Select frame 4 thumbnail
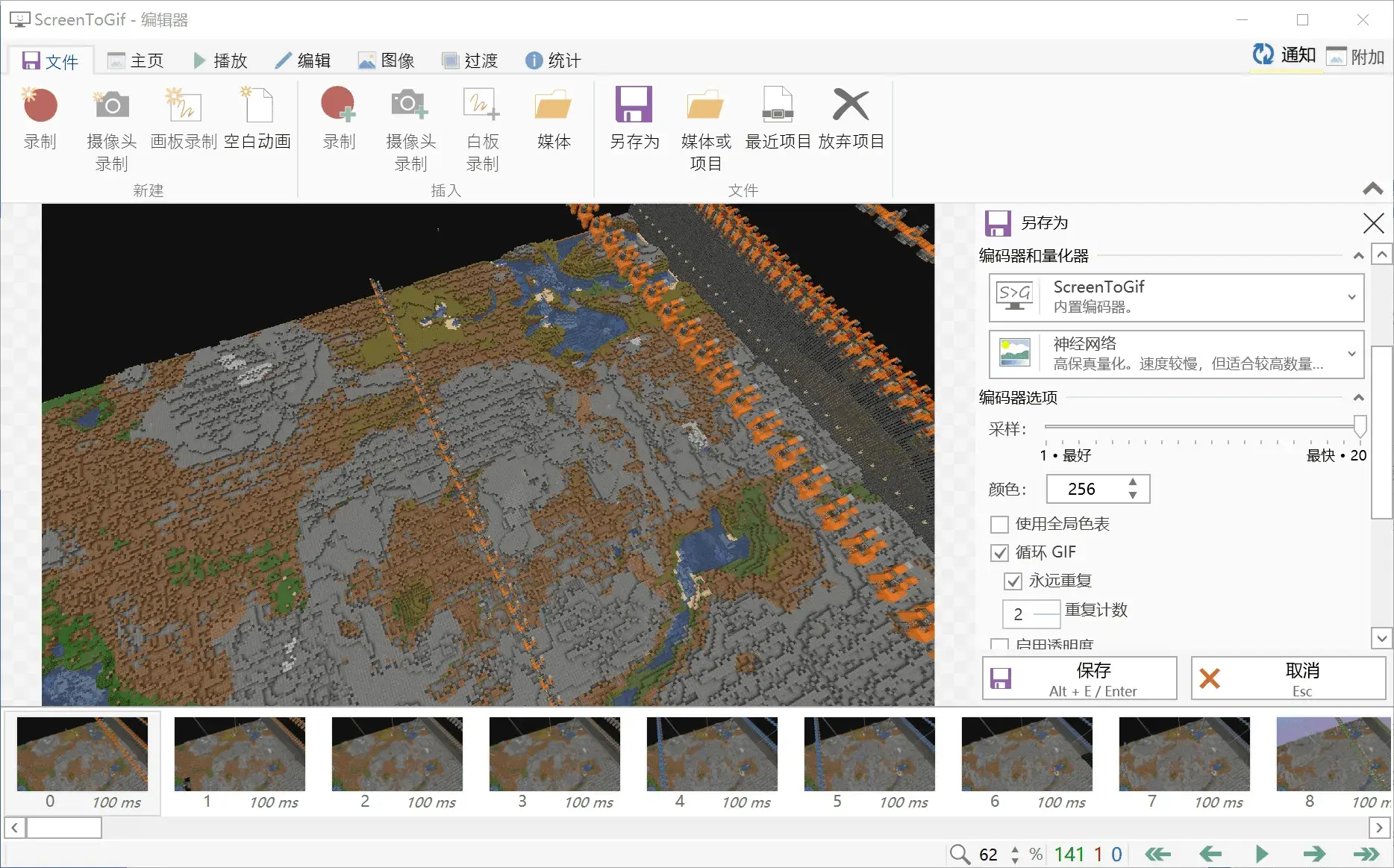 pos(712,755)
